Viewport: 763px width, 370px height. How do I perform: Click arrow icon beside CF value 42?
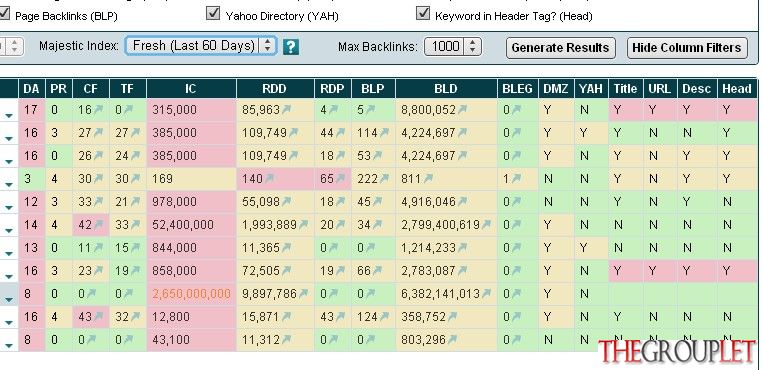pyautogui.click(x=99, y=224)
